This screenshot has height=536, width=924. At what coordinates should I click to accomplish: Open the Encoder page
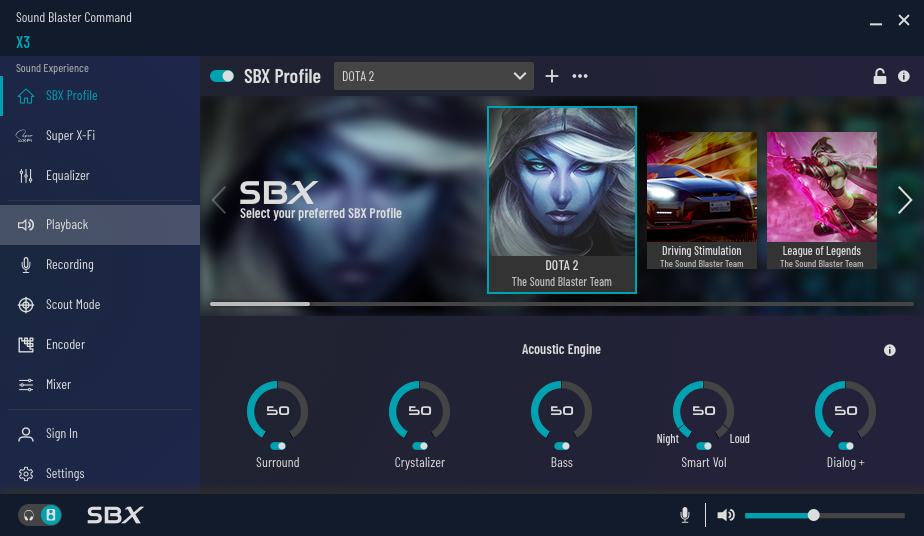100,345
